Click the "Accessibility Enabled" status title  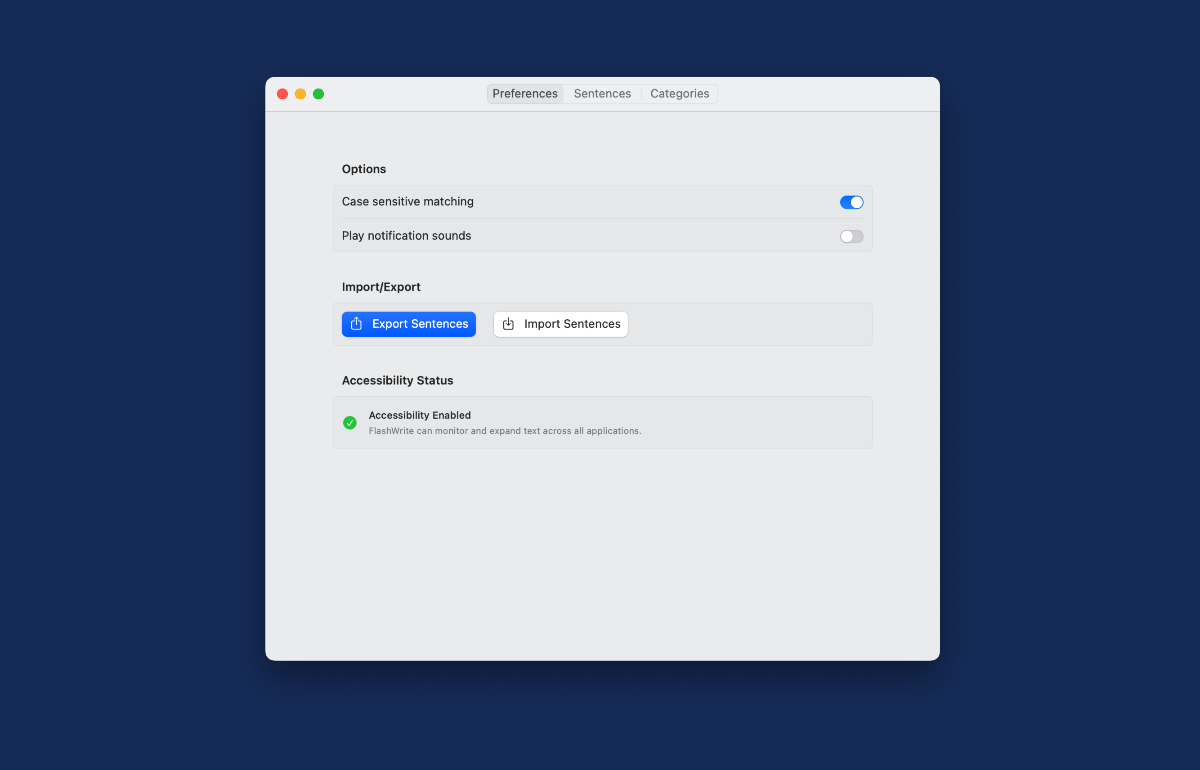pyautogui.click(x=420, y=415)
